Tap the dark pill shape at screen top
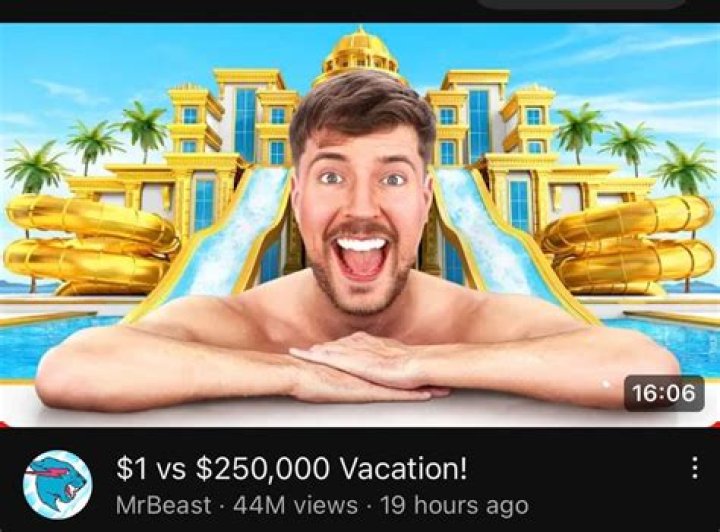 (x=581, y=4)
